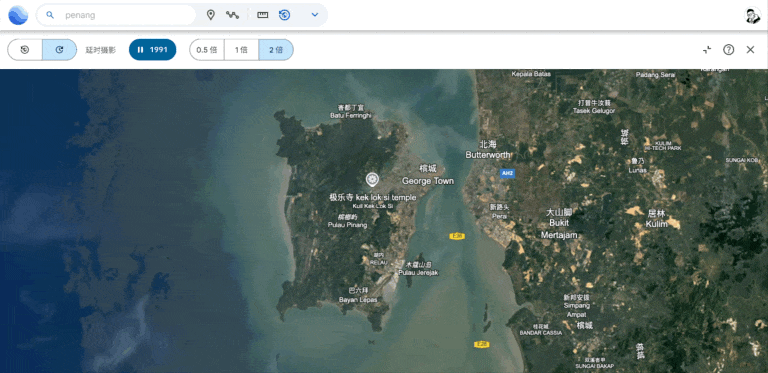Click the Google Earth logo

click(18, 15)
